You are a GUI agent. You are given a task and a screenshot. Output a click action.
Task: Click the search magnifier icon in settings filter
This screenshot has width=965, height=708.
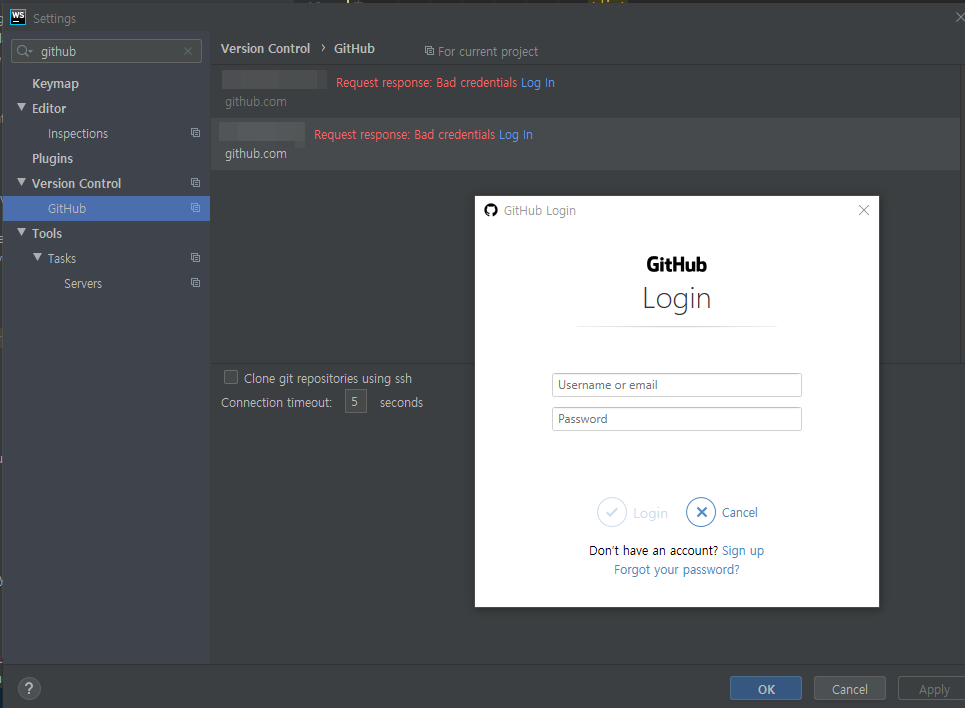pos(24,51)
